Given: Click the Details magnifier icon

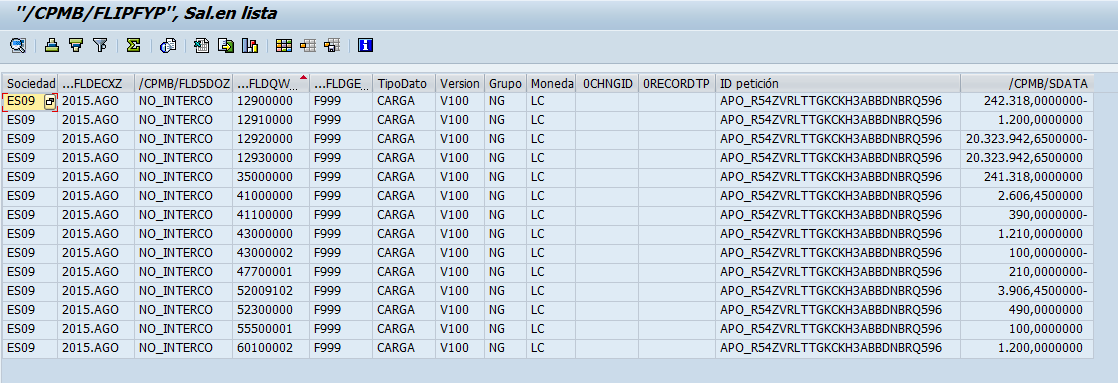Looking at the screenshot, I should click(18, 46).
